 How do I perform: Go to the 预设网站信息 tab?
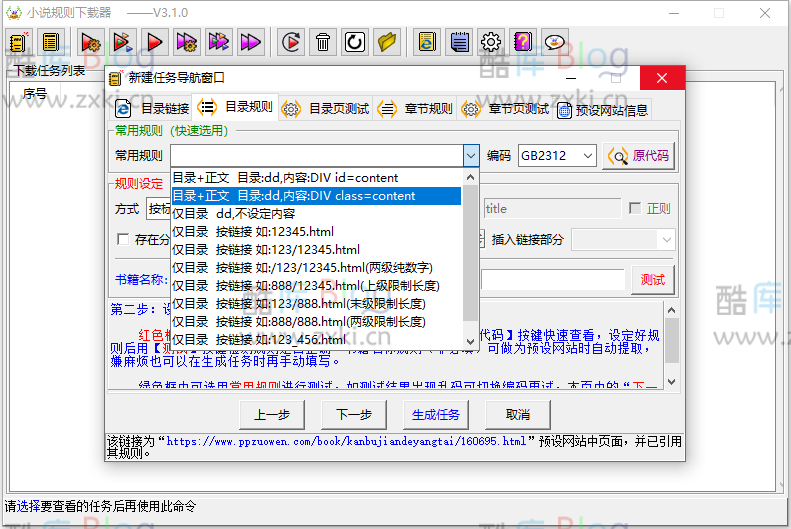(603, 110)
